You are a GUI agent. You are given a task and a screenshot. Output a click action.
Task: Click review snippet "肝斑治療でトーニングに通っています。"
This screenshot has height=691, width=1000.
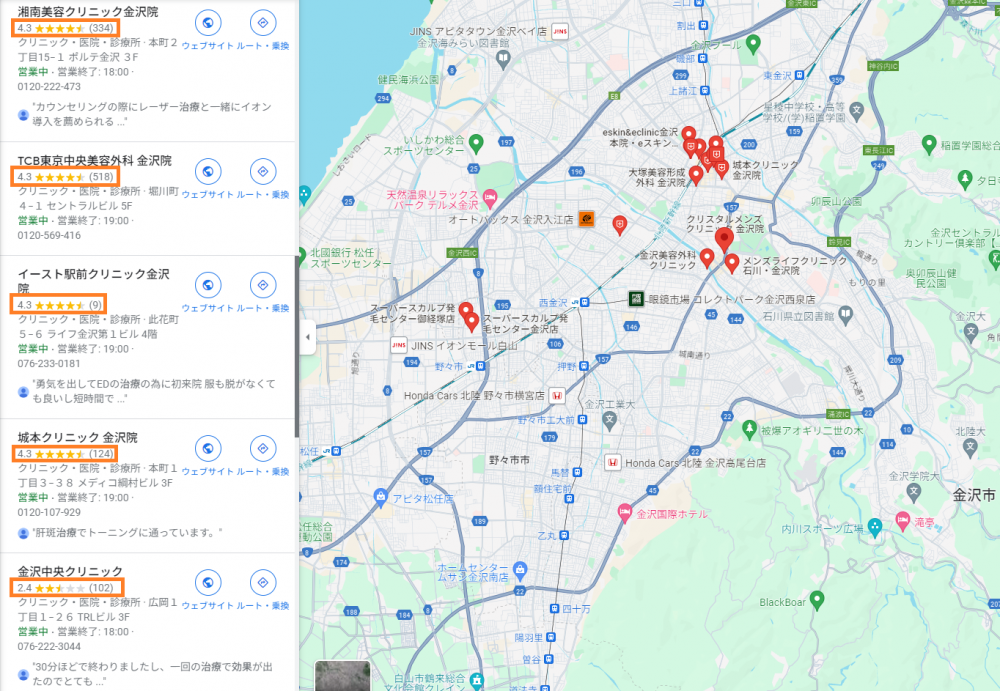(127, 532)
